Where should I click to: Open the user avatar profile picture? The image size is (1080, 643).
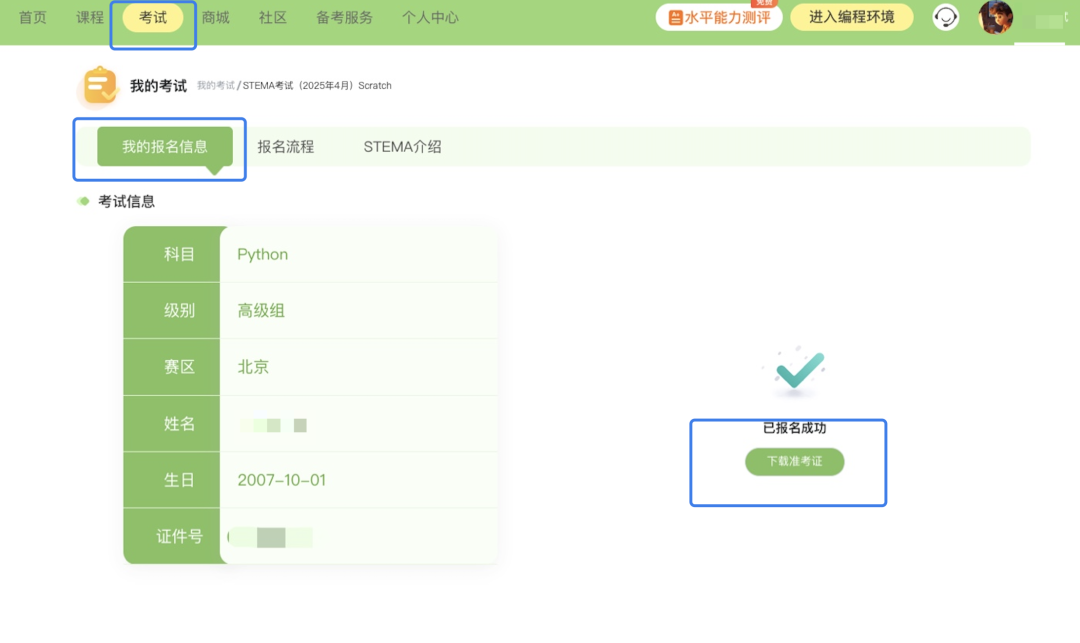[x=995, y=17]
